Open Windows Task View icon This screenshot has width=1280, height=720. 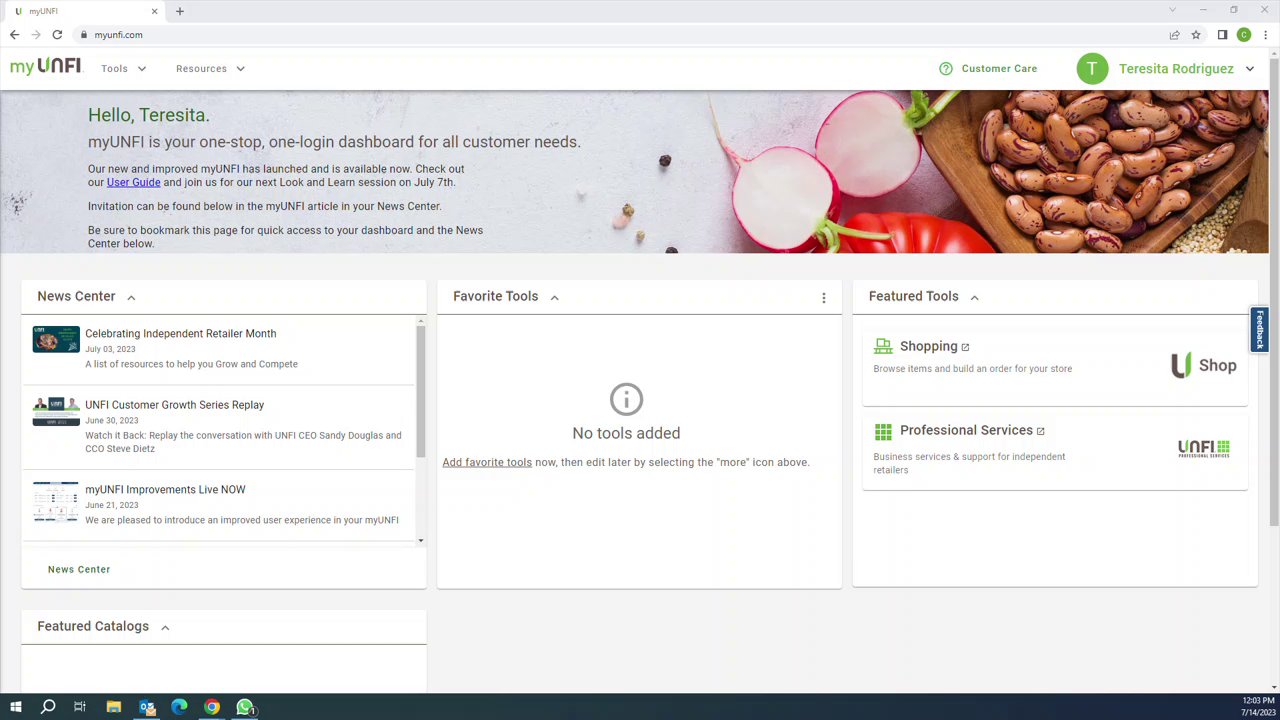pyautogui.click(x=80, y=708)
